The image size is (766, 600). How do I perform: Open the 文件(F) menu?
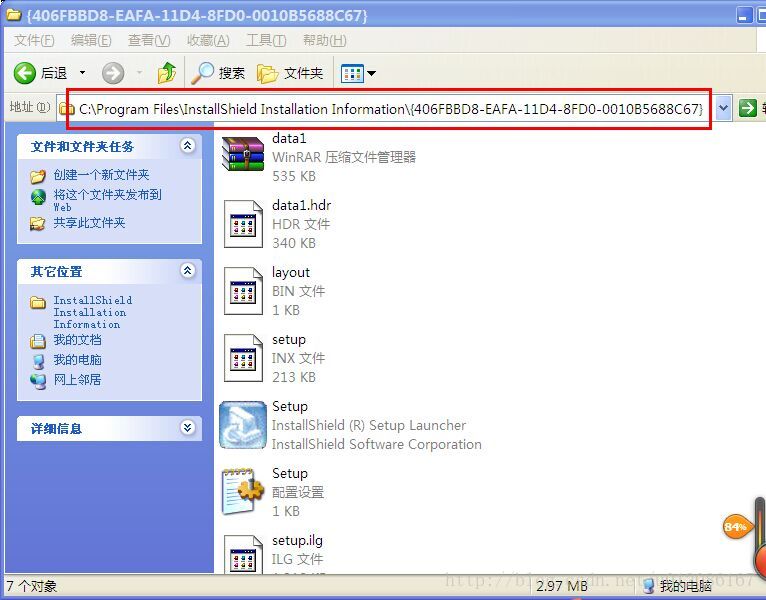coord(34,40)
